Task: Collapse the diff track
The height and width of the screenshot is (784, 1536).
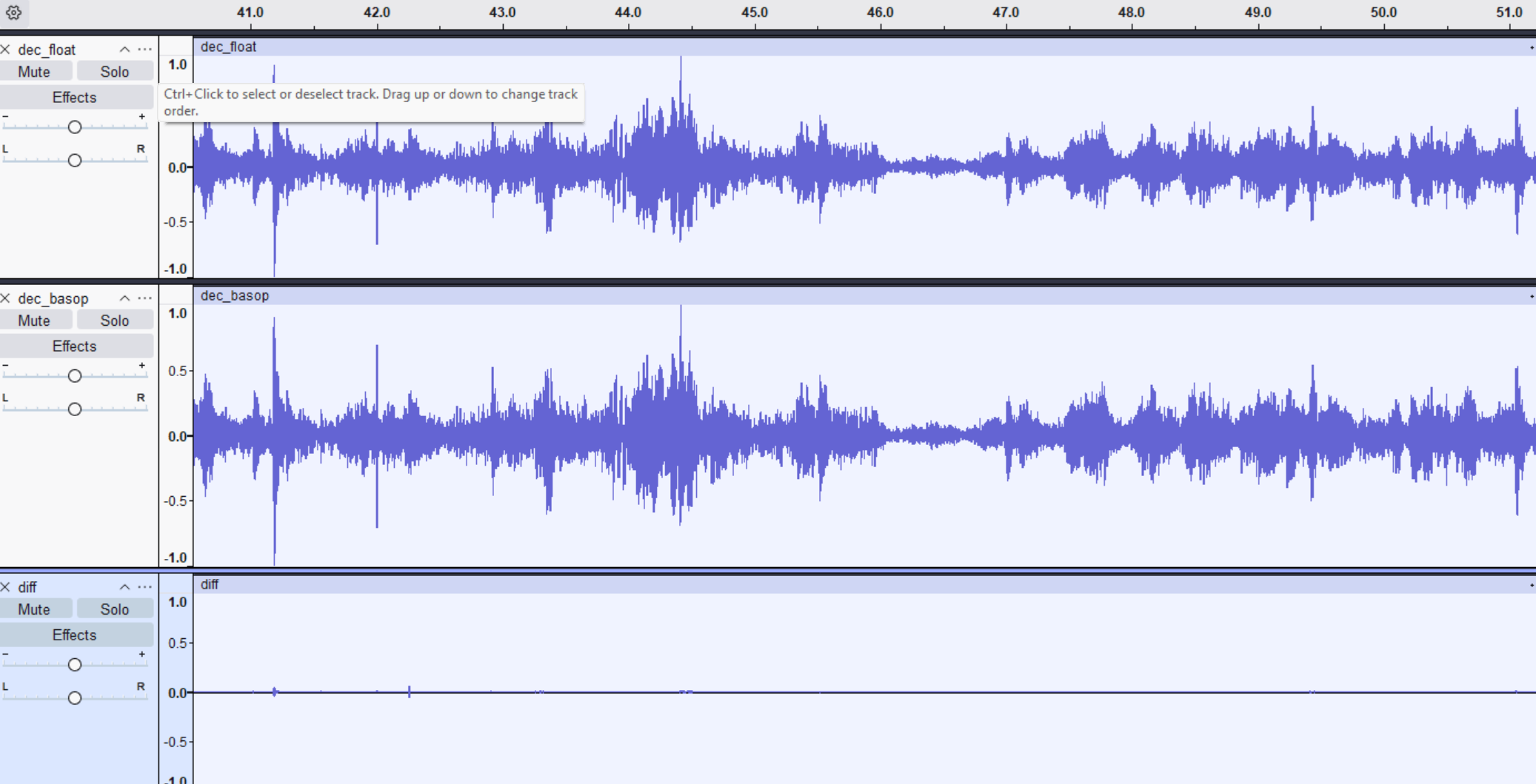Action: [124, 587]
